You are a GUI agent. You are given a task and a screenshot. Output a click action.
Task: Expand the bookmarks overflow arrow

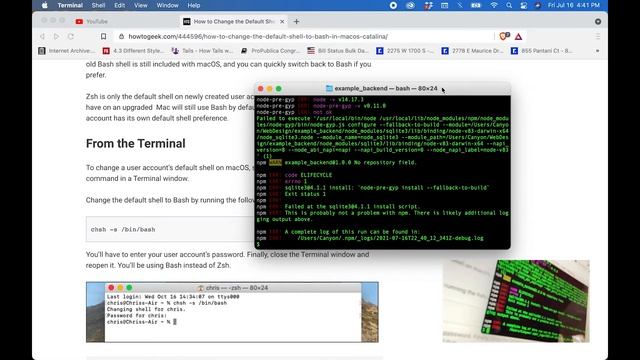point(598,51)
